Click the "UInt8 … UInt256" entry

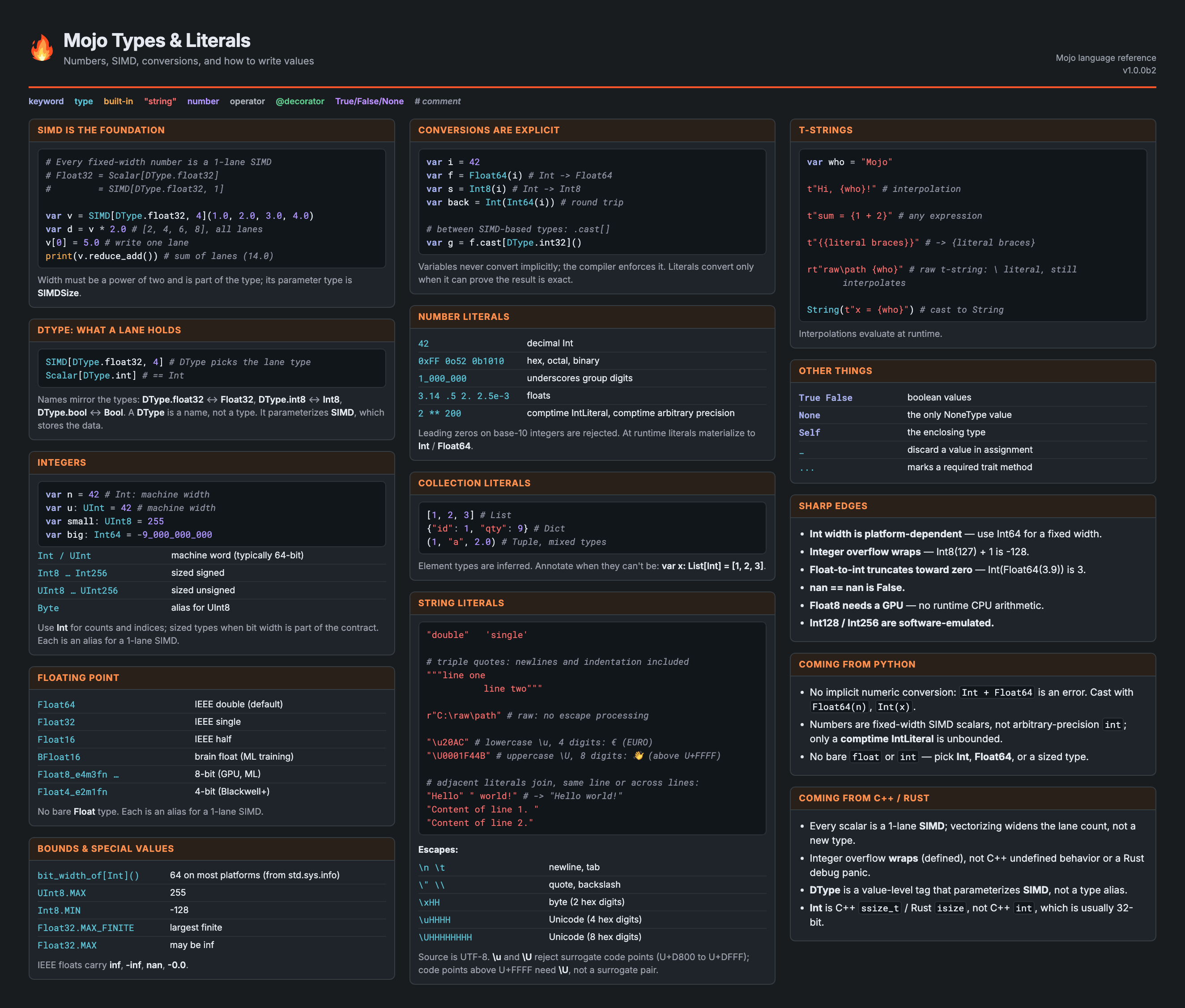tap(78, 591)
